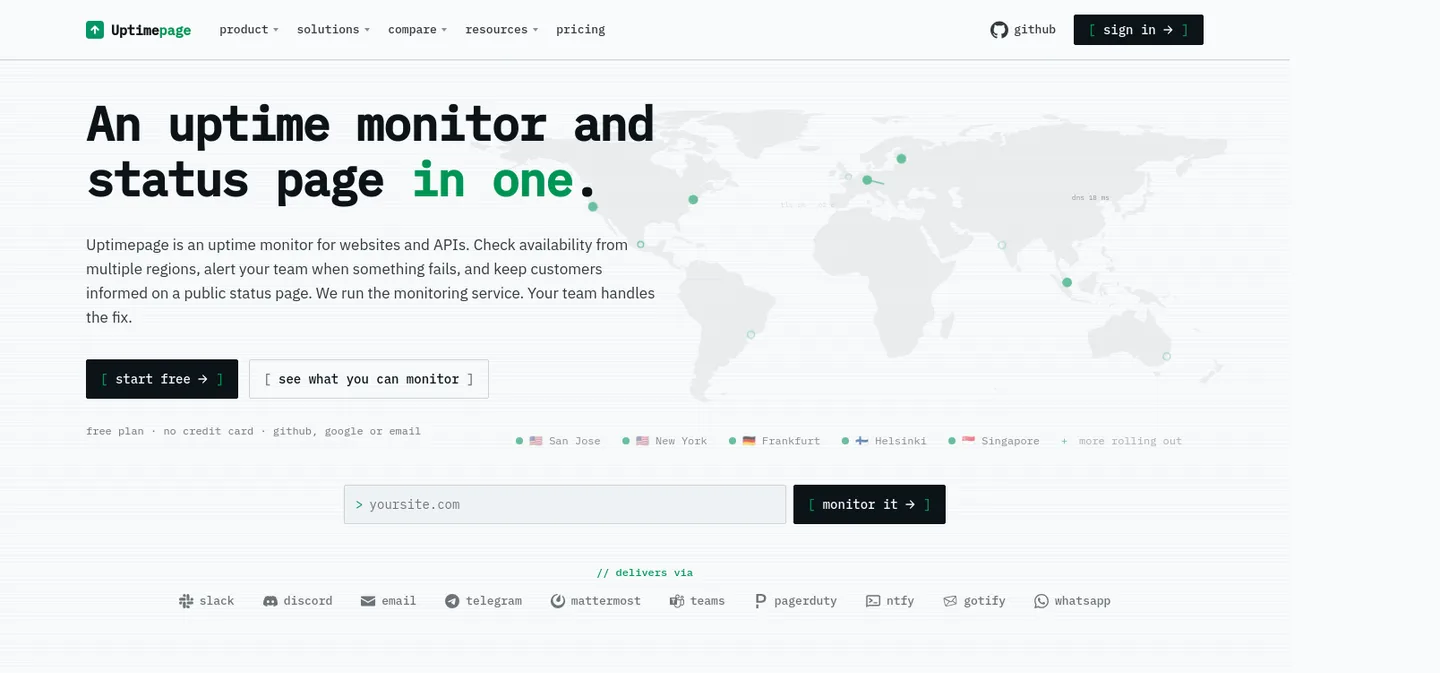Click the ntfy terminal icon

[x=873, y=601]
